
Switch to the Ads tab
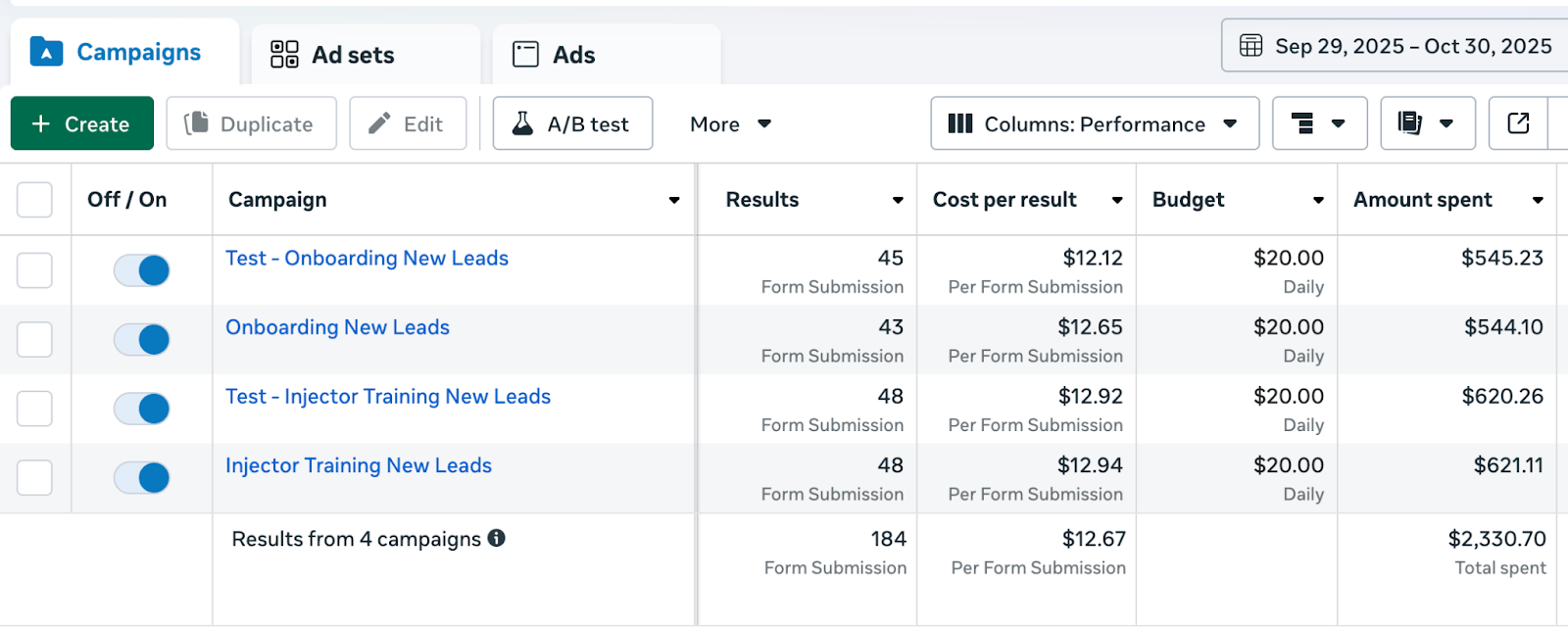pyautogui.click(x=555, y=55)
